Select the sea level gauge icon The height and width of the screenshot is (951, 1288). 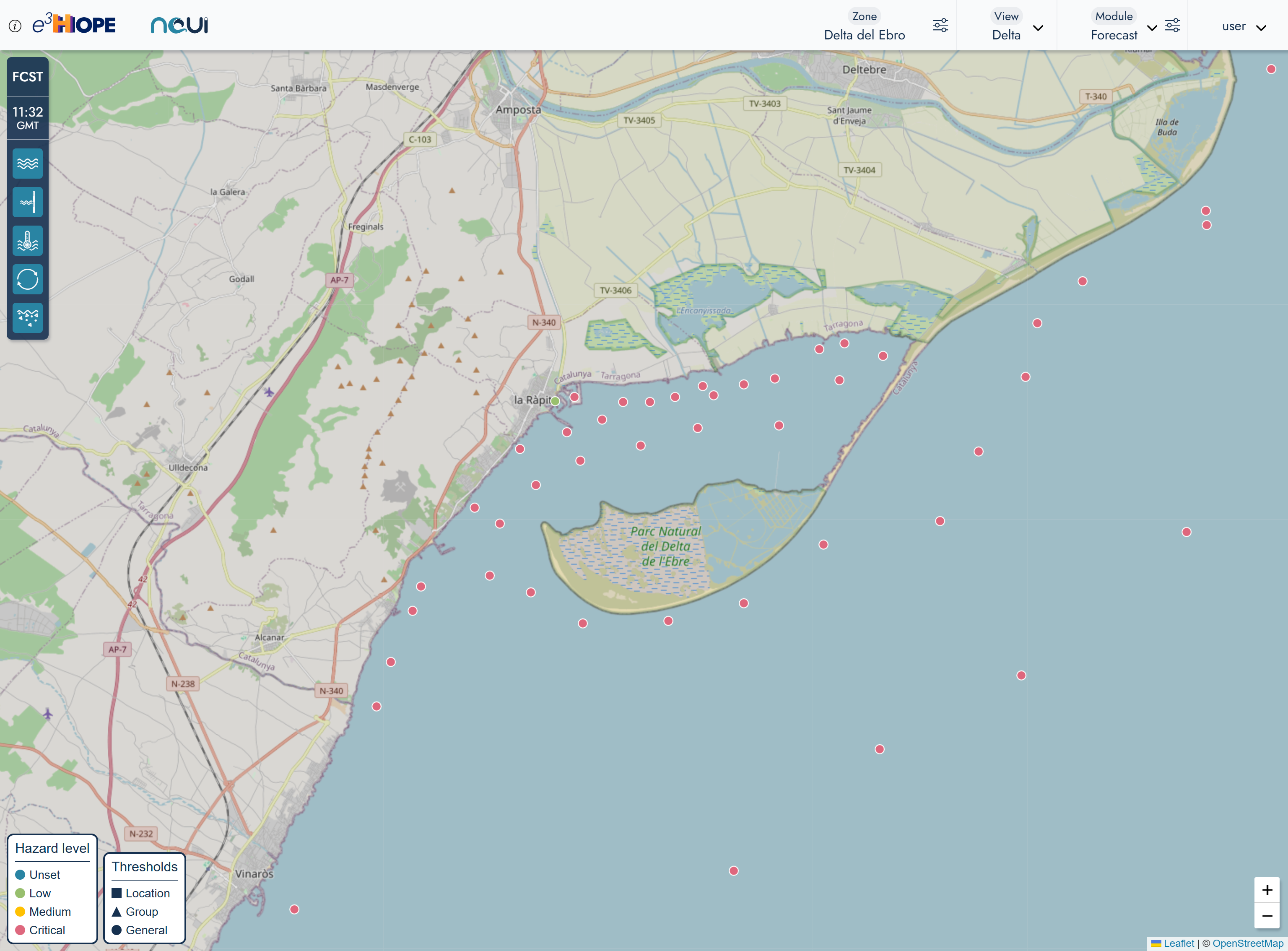pyautogui.click(x=28, y=202)
